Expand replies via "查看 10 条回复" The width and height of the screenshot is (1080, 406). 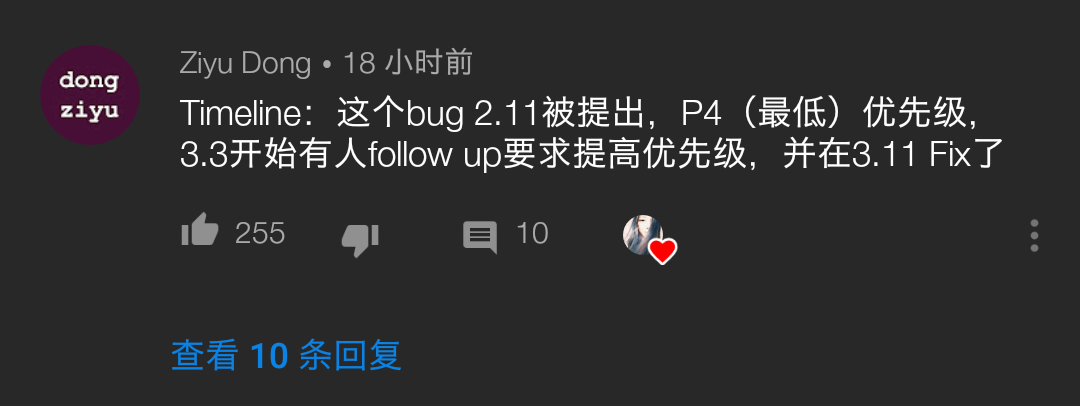pos(286,356)
